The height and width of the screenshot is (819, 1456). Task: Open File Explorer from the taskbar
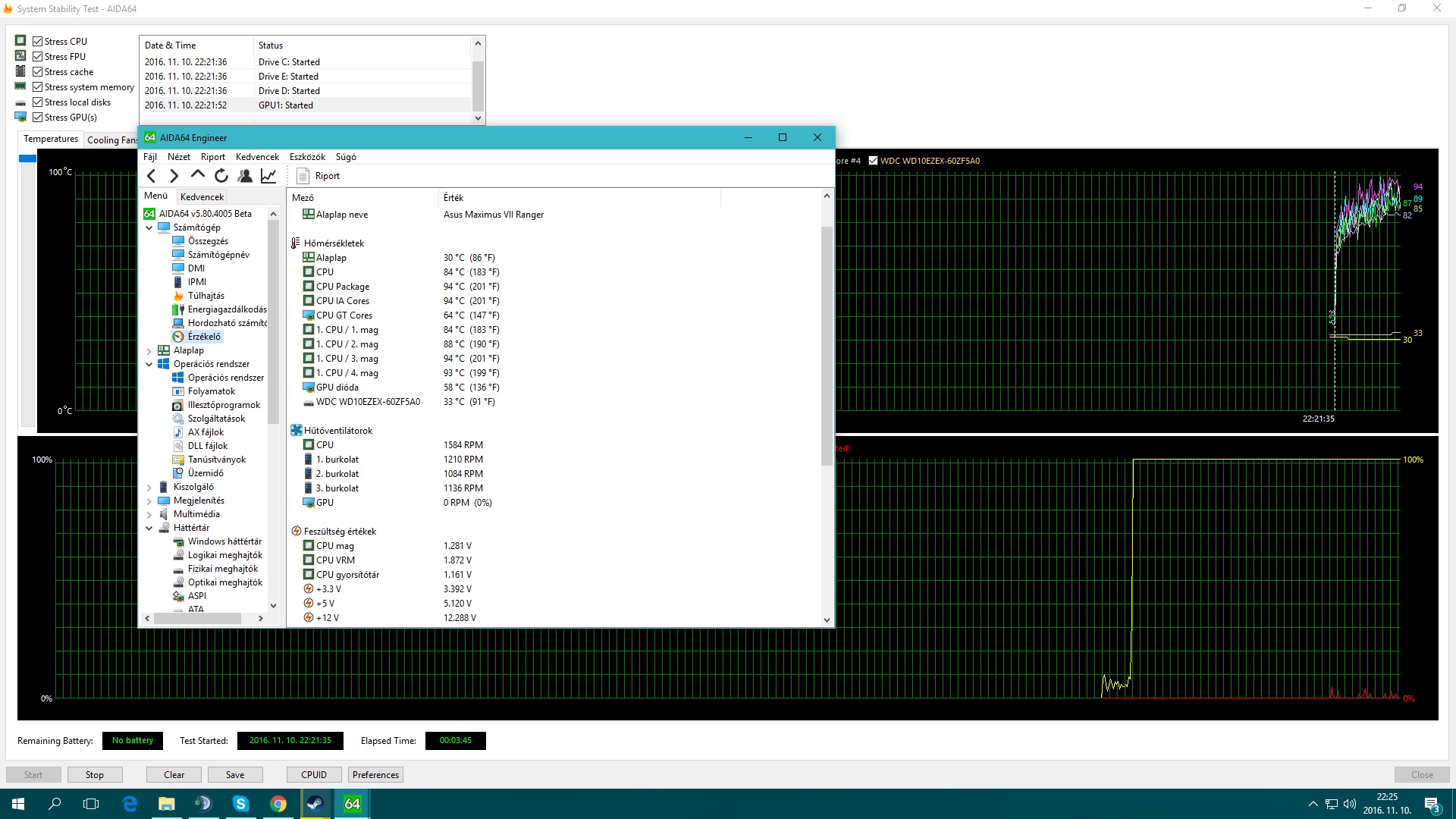tap(167, 804)
